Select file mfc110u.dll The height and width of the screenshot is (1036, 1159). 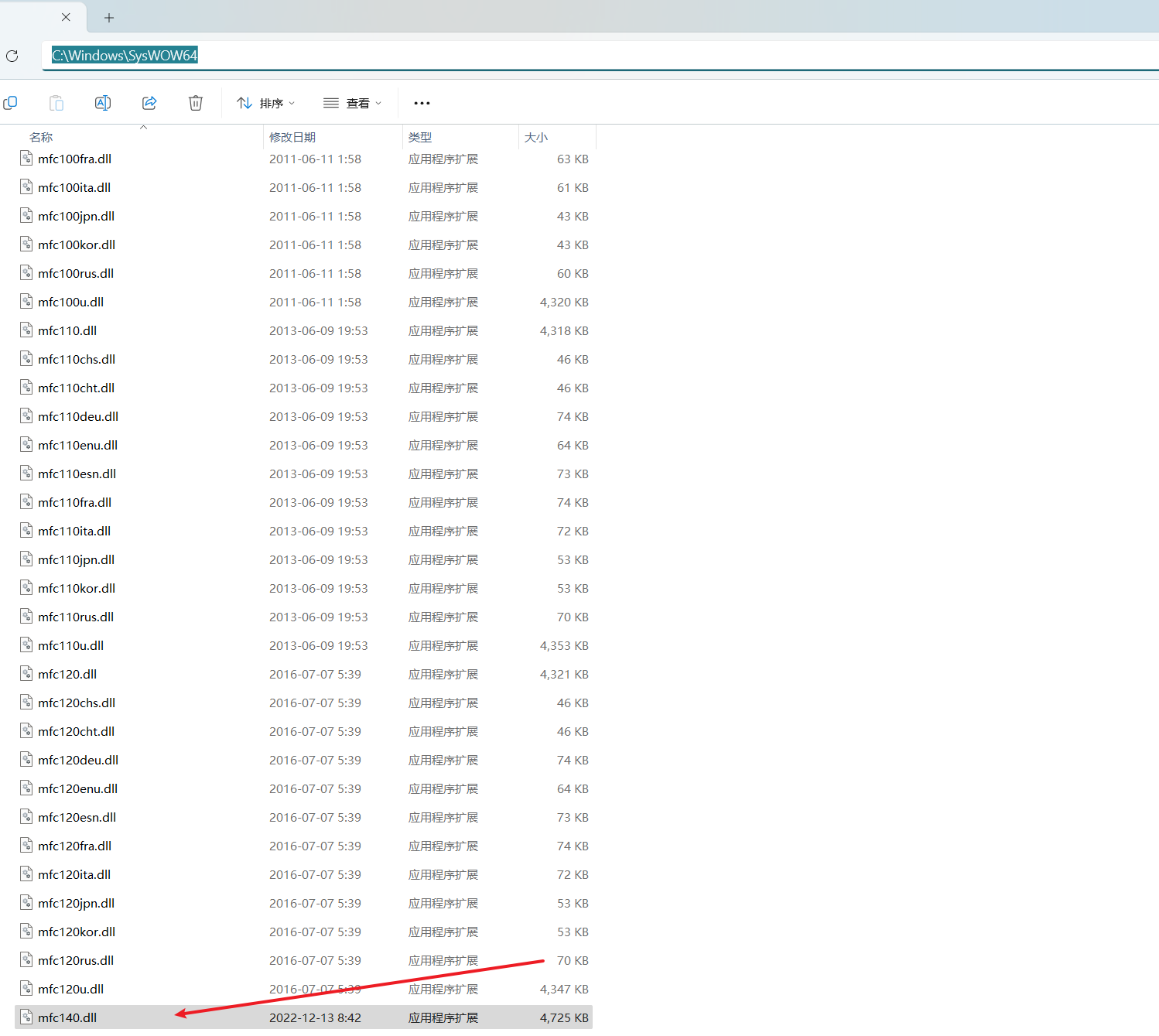tap(70, 645)
